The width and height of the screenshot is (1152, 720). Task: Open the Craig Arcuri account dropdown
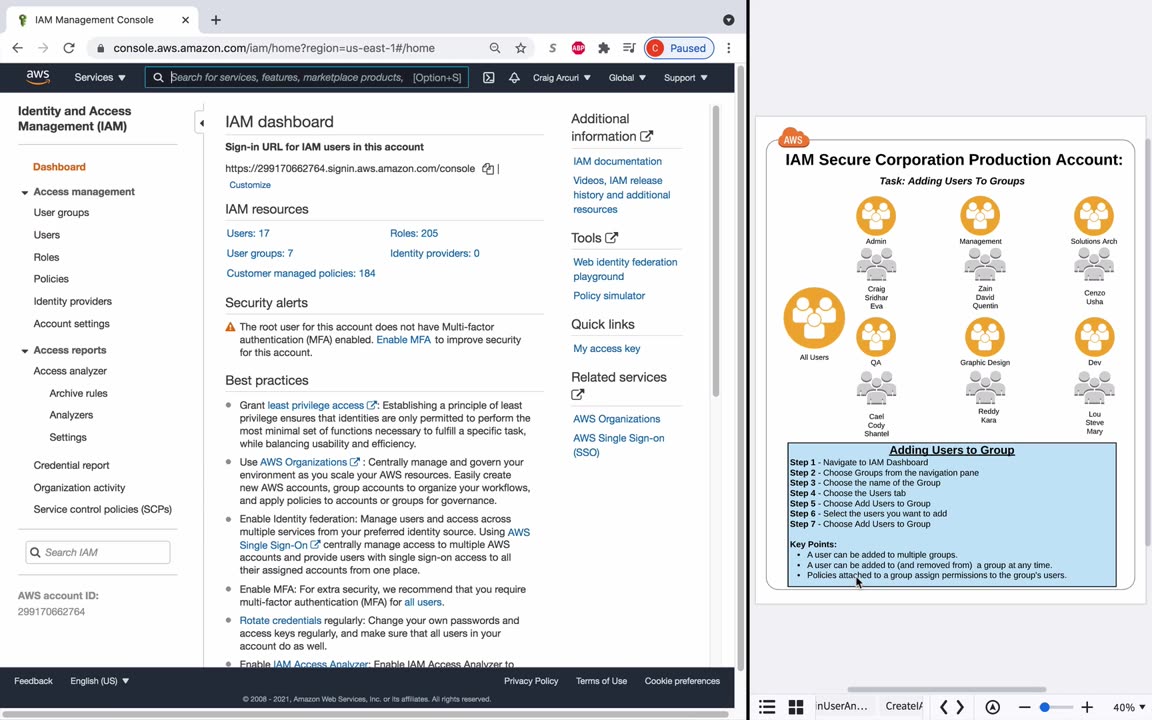pos(561,77)
